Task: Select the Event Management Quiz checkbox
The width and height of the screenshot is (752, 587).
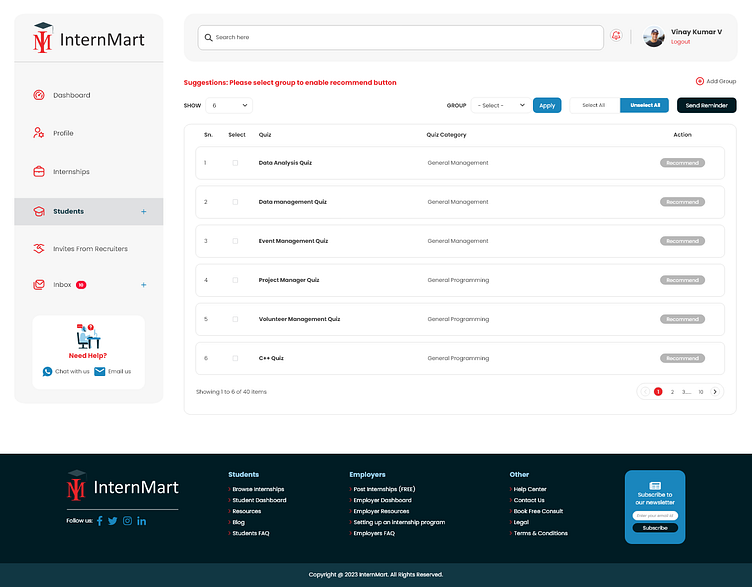Action: point(236,241)
